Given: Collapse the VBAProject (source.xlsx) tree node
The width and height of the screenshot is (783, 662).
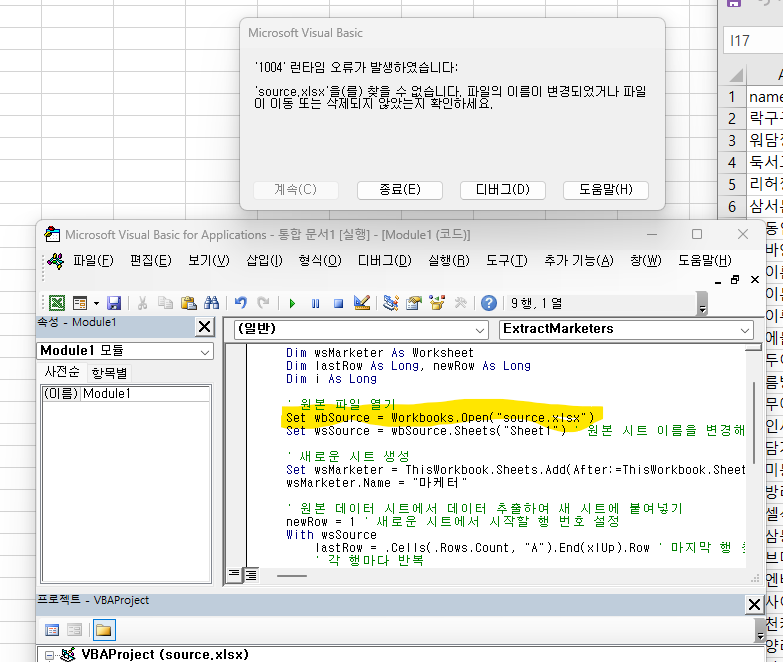Looking at the screenshot, I should pyautogui.click(x=49, y=655).
